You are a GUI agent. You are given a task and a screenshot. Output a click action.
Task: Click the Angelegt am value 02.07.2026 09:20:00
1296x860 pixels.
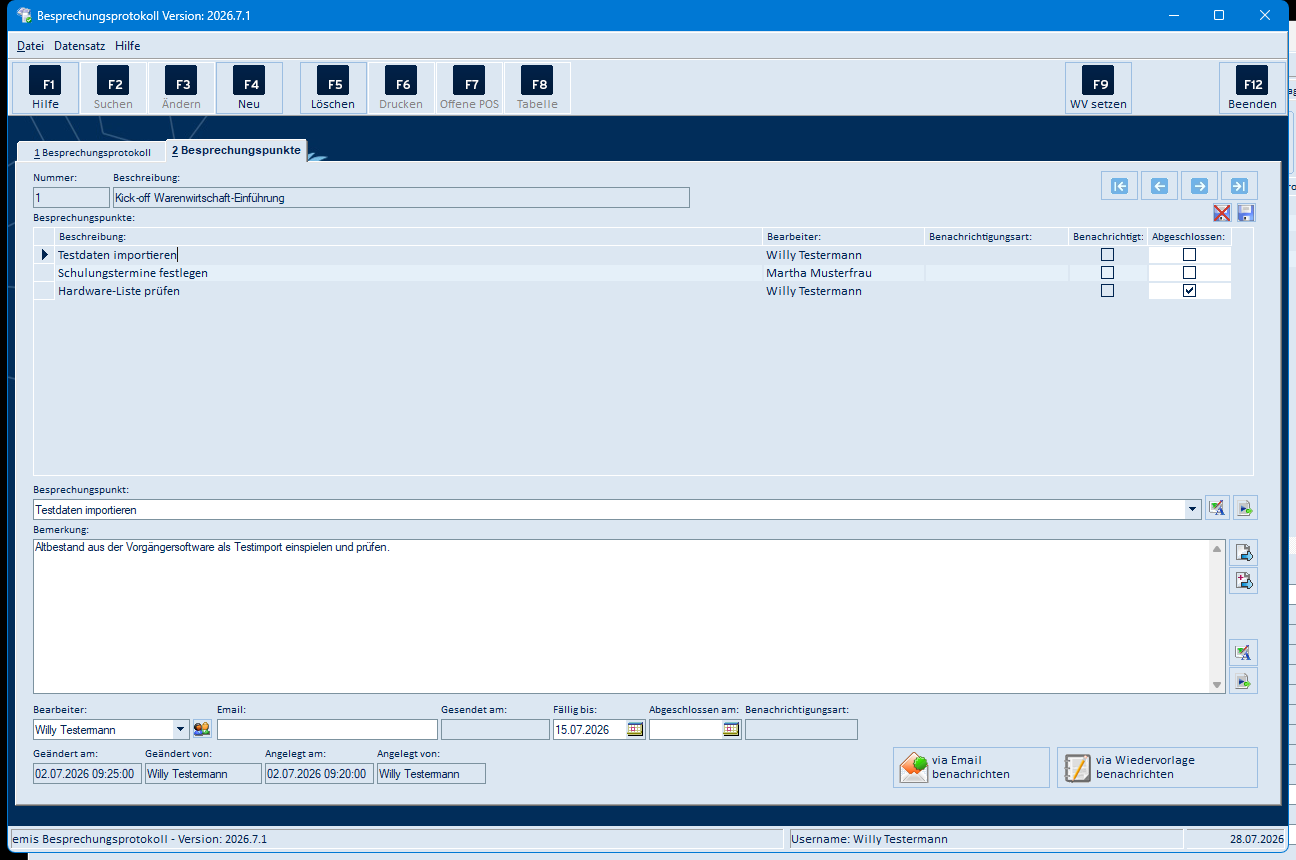tap(319, 774)
